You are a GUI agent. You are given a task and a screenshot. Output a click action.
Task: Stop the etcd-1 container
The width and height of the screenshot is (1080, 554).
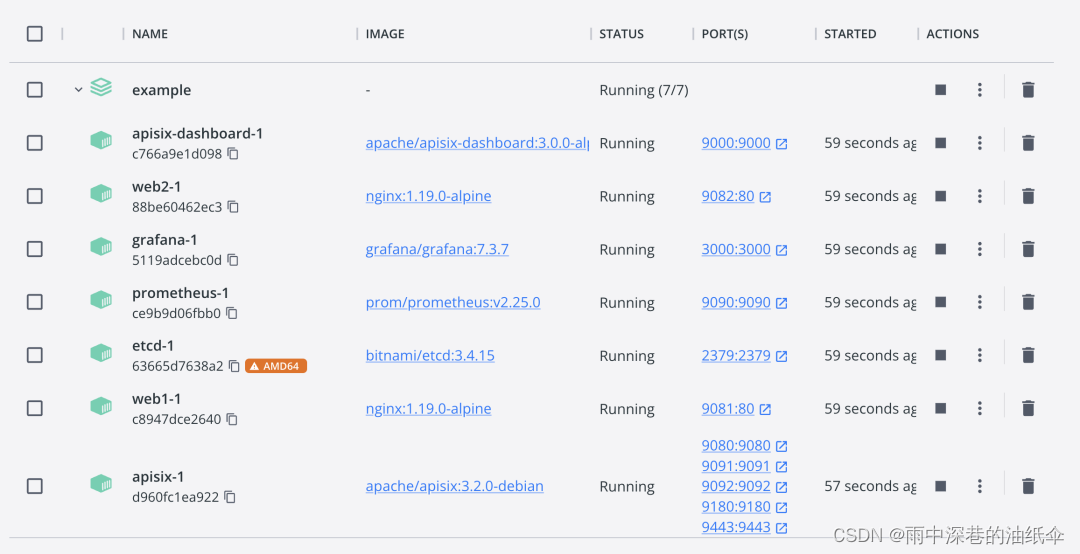940,355
